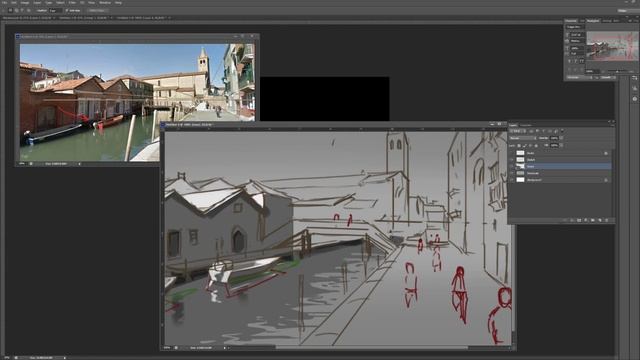The height and width of the screenshot is (360, 640).
Task: Open the Filter menu
Action: click(x=72, y=3)
